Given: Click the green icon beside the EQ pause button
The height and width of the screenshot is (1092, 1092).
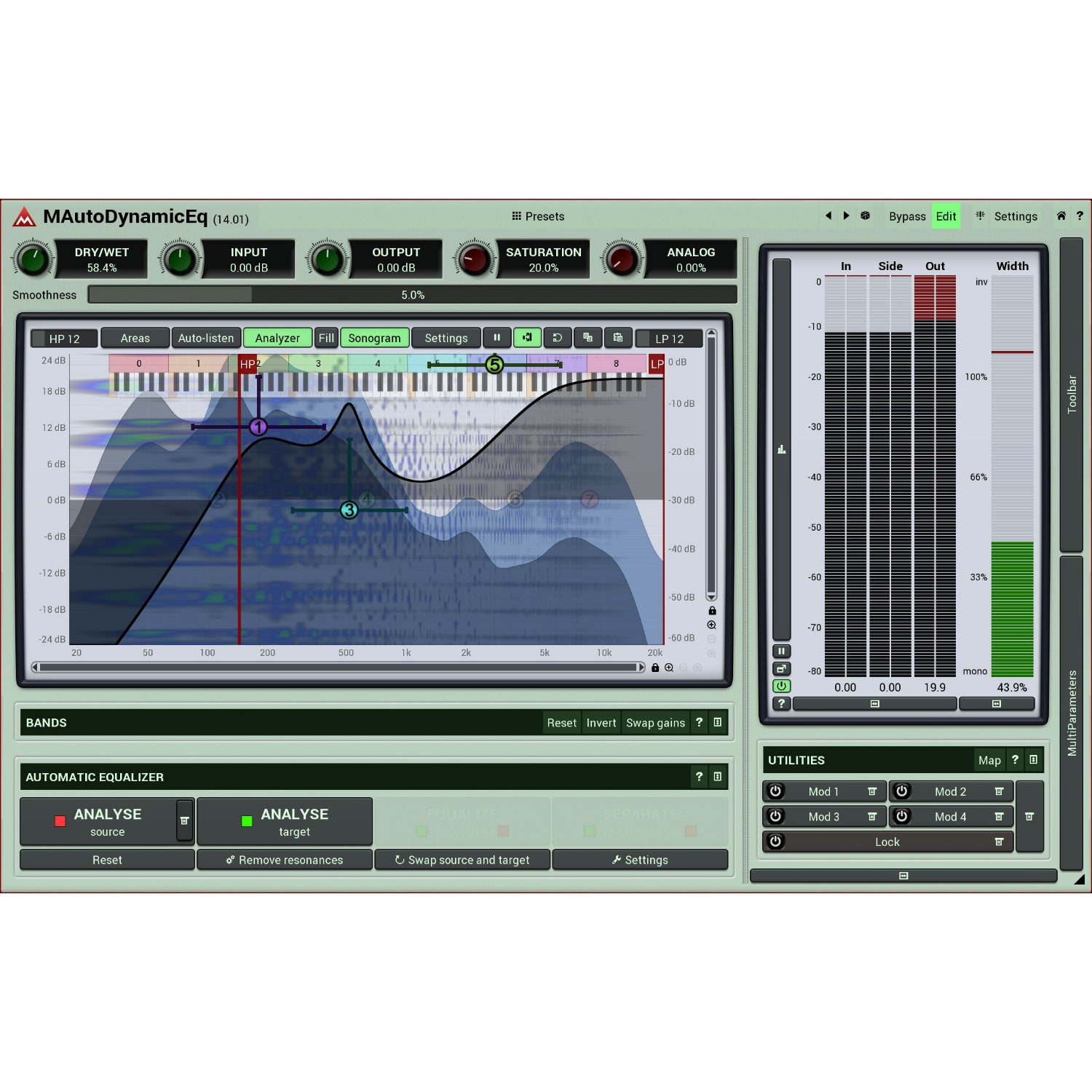Looking at the screenshot, I should coord(527,338).
